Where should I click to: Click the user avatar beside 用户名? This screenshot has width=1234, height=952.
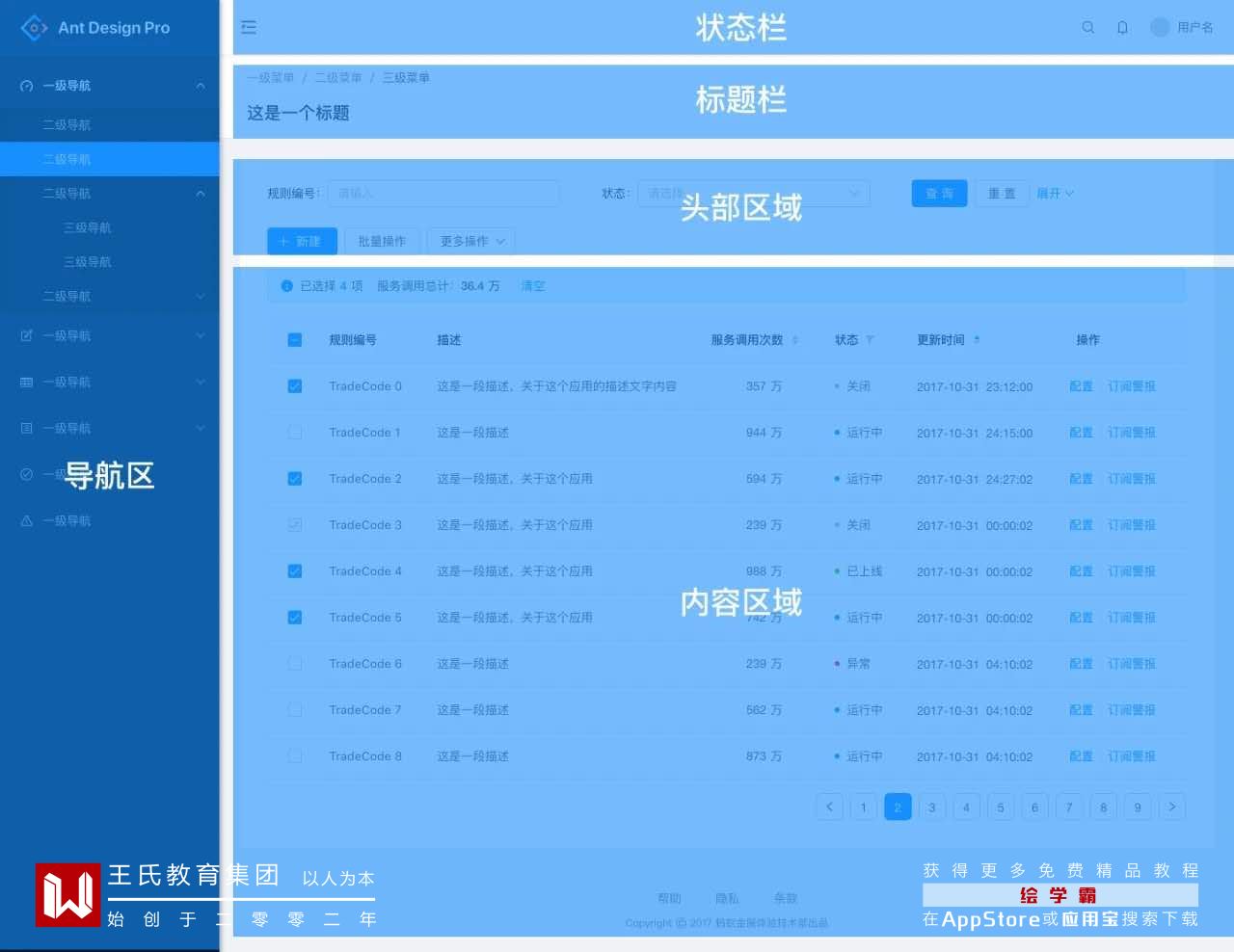[x=1161, y=28]
